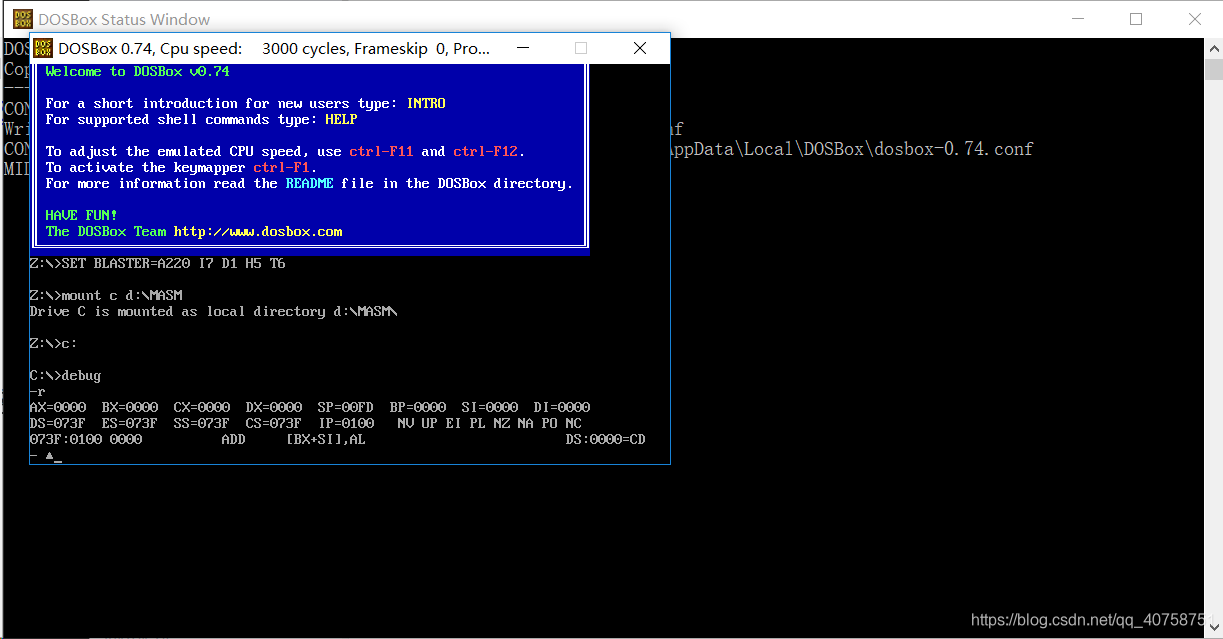
Task: Click the [BX+SI],AL operand text
Action: pyautogui.click(x=325, y=439)
